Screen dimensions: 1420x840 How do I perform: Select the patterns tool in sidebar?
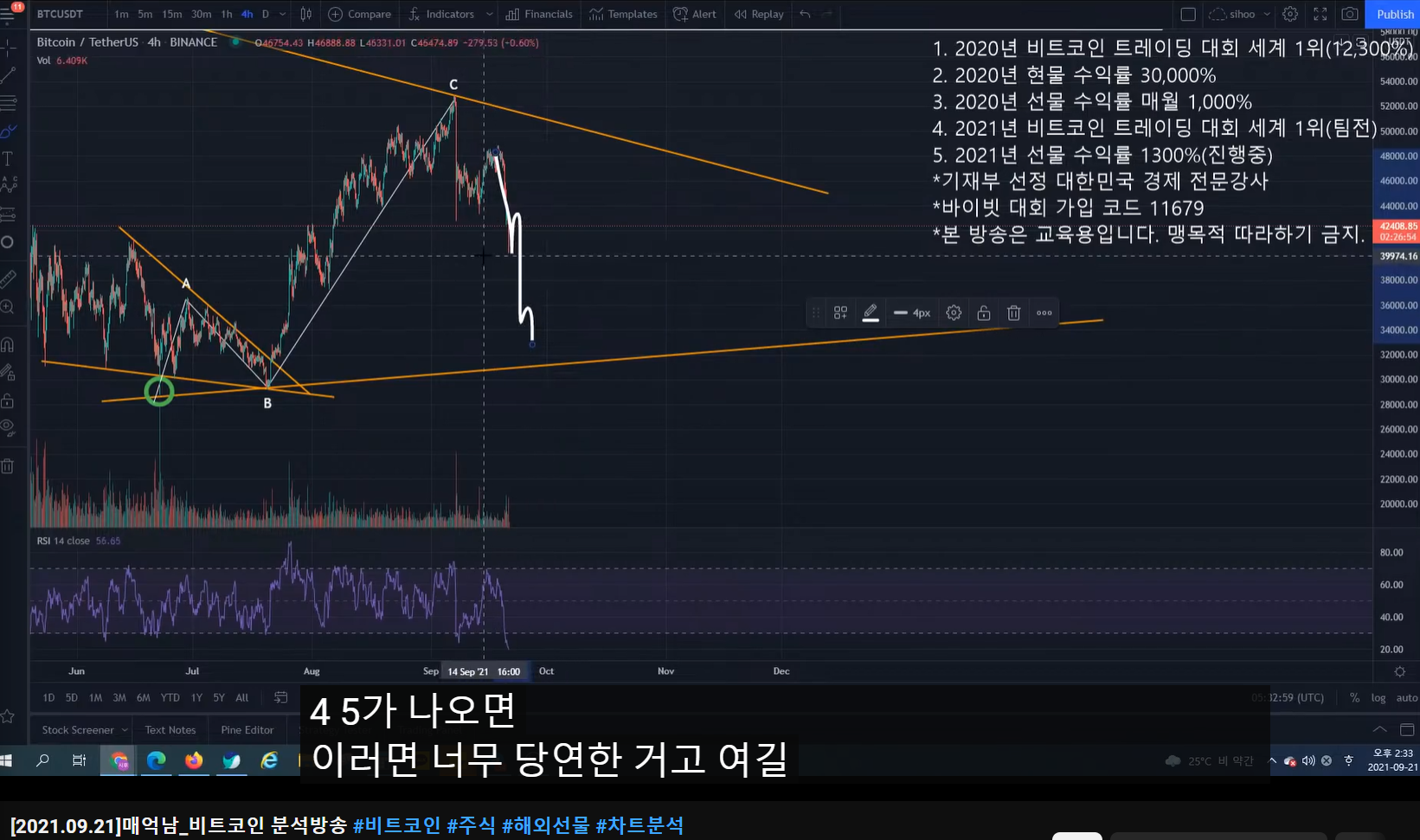click(x=8, y=184)
